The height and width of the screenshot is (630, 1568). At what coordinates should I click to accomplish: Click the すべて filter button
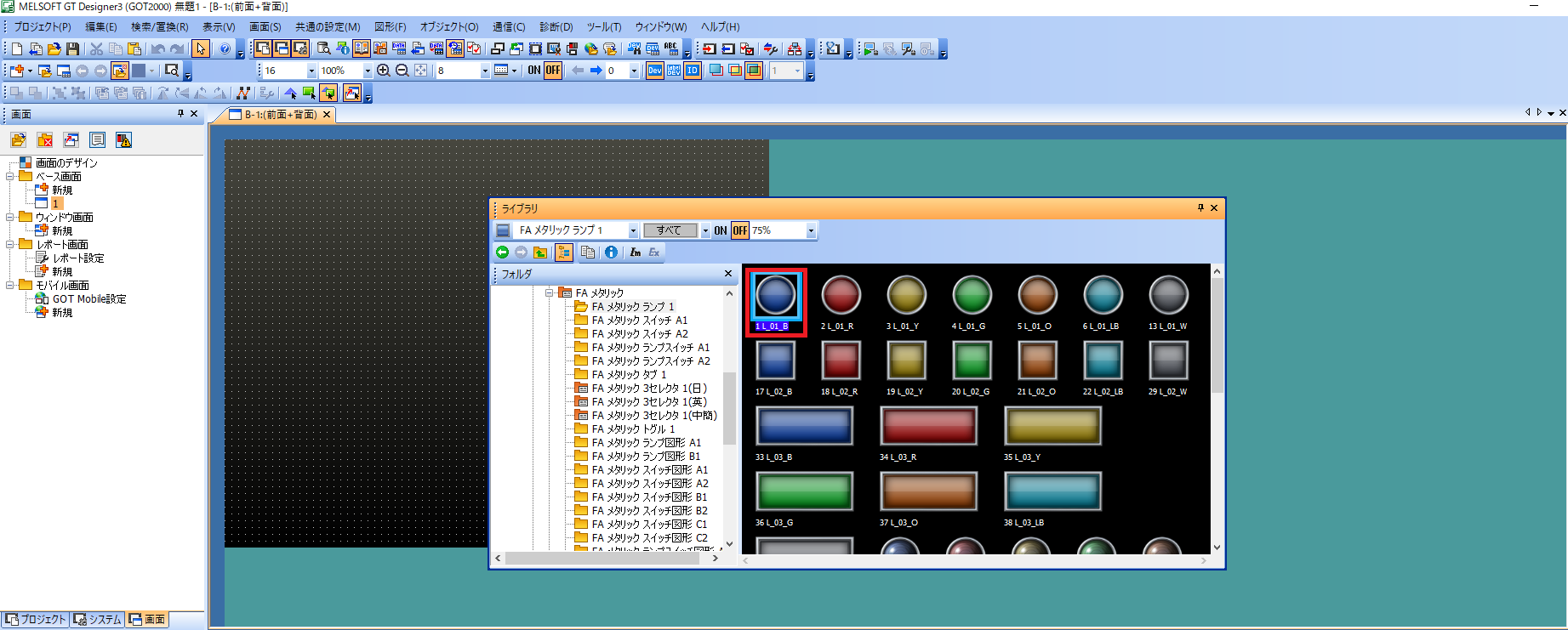click(x=670, y=230)
